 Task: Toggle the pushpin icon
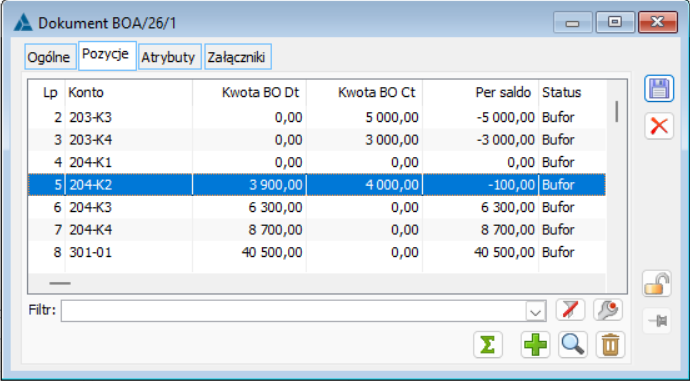[657, 321]
